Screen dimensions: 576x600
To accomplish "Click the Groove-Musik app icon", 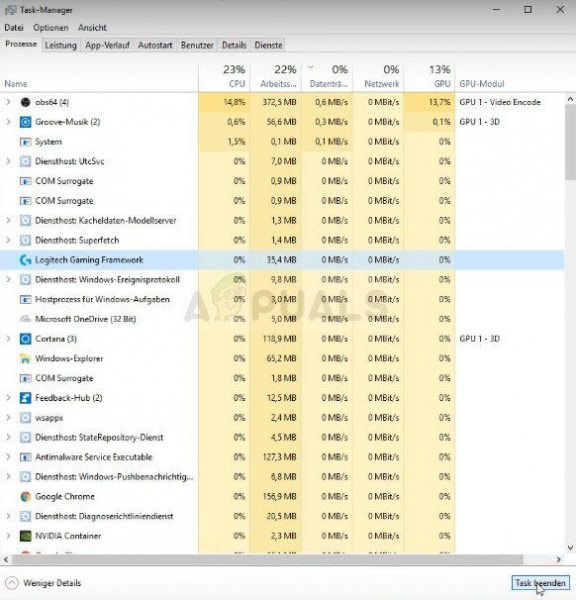I will coord(25,122).
